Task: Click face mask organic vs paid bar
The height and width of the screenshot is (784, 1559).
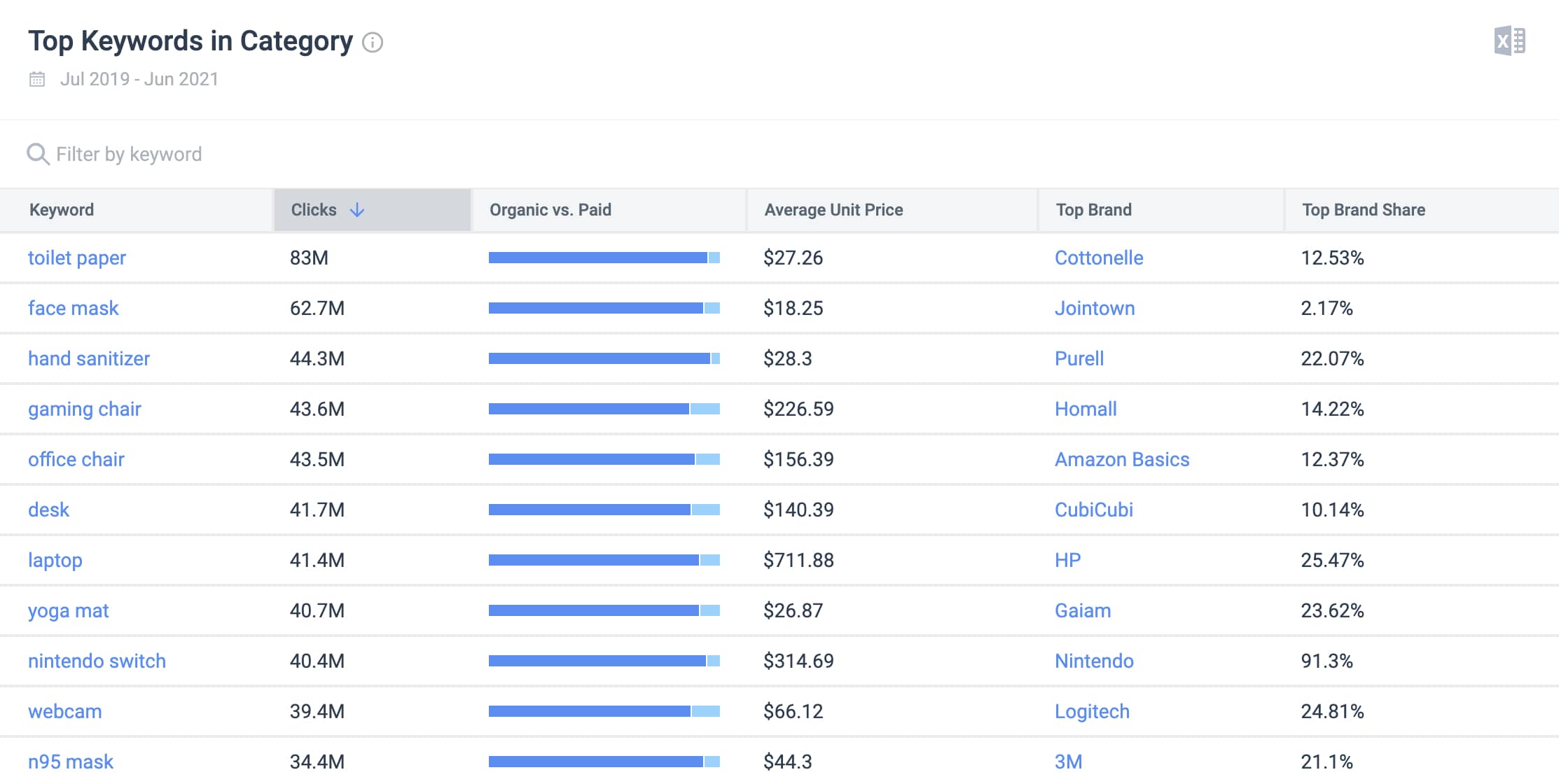Action: (x=604, y=308)
